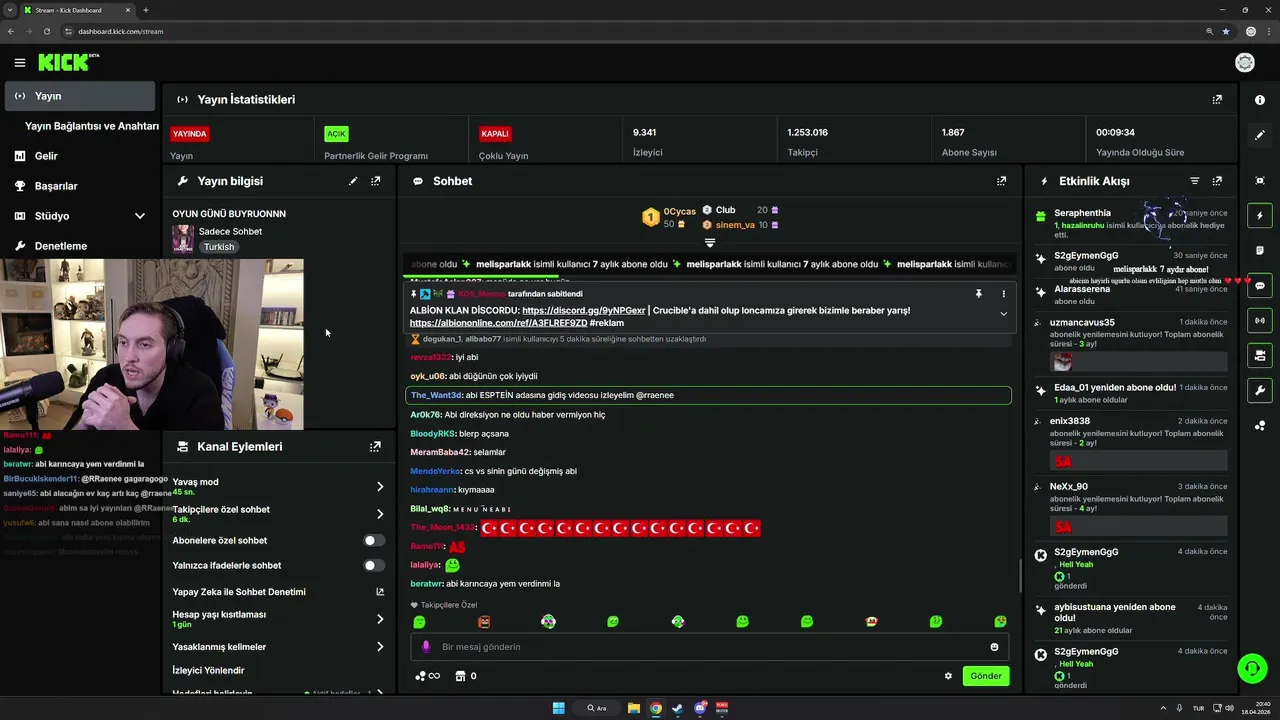
Task: Open the Windows Start button
Action: click(x=559, y=708)
